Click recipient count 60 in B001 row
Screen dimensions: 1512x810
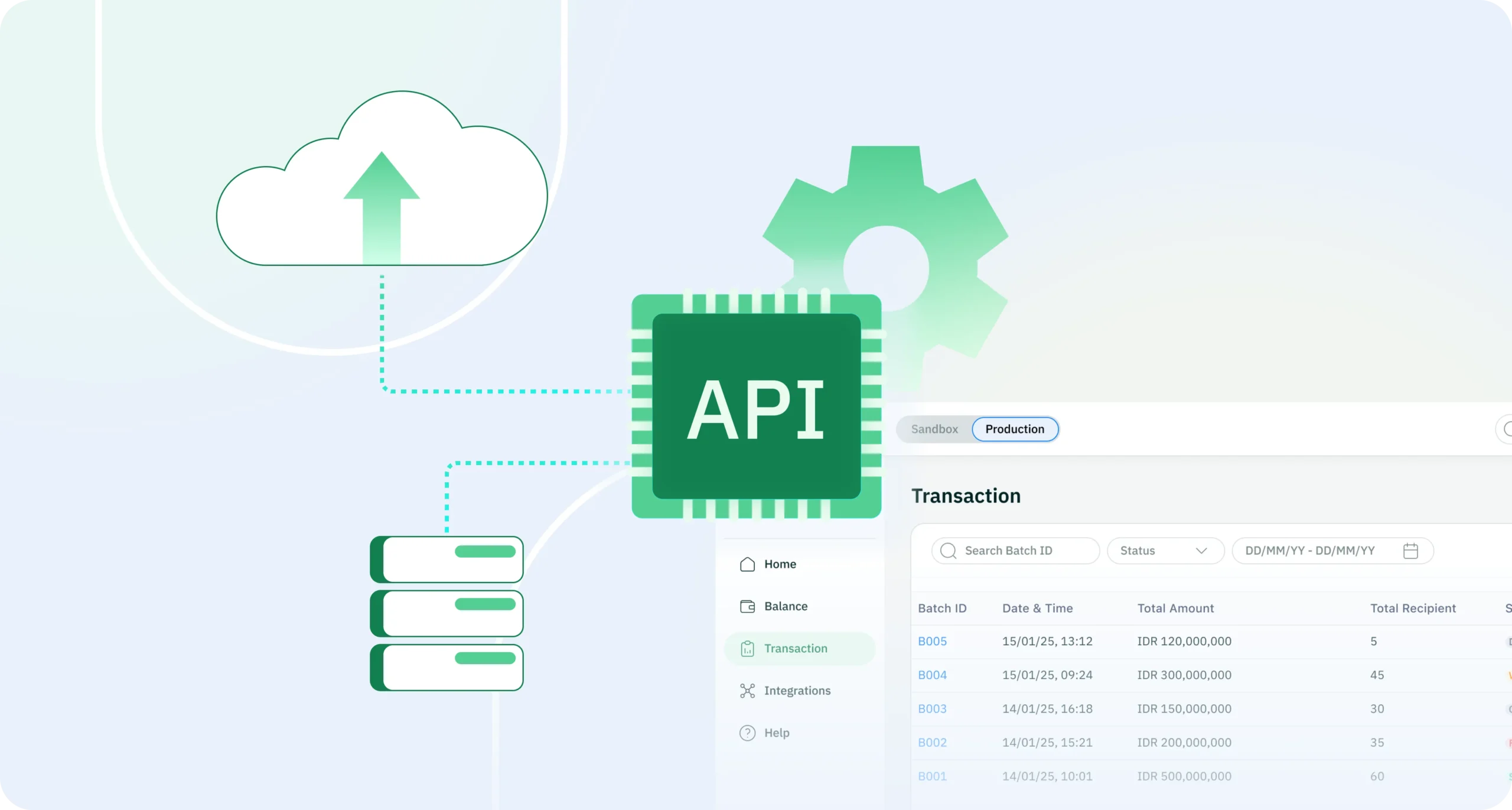pos(1377,776)
